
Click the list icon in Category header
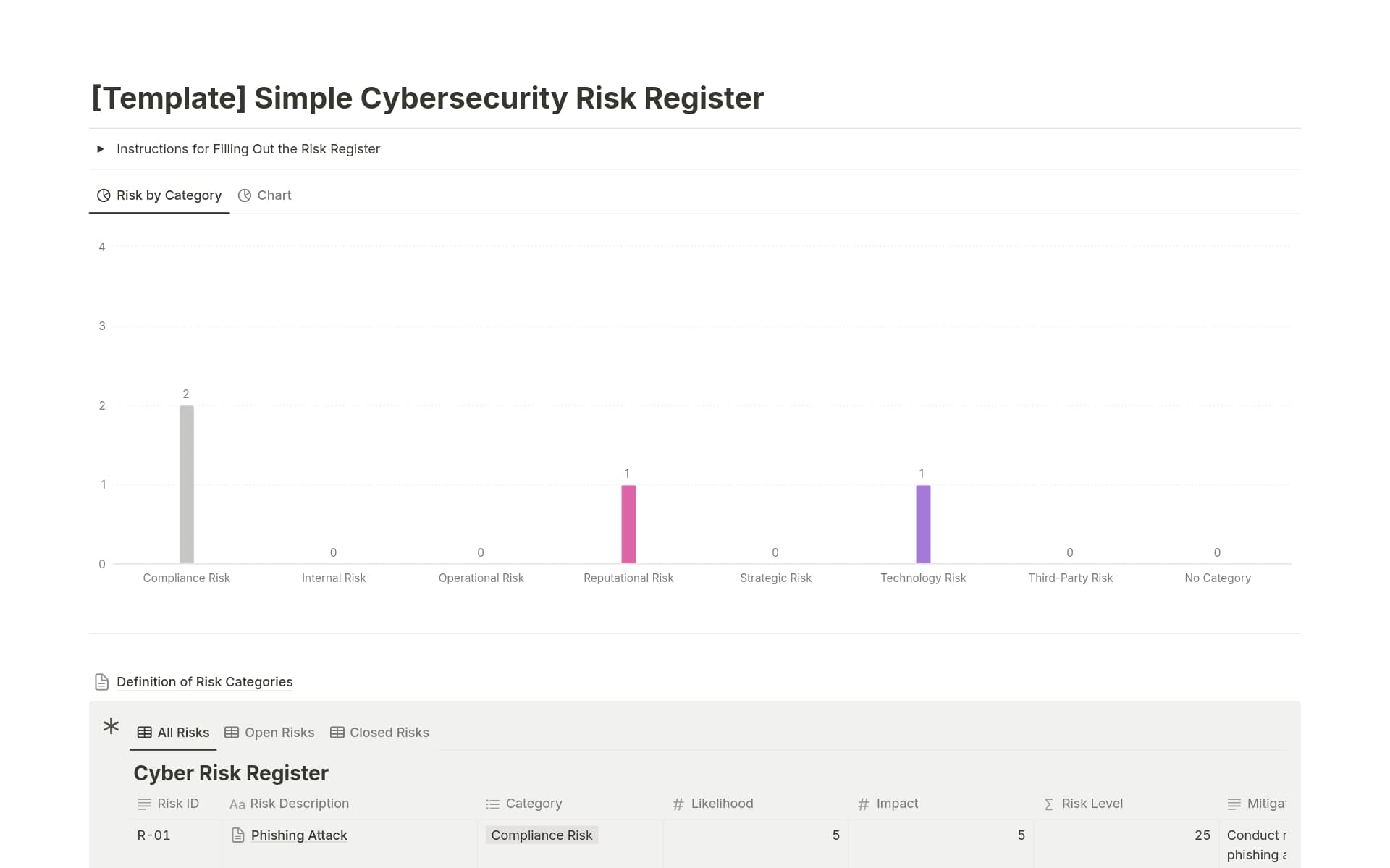click(492, 804)
